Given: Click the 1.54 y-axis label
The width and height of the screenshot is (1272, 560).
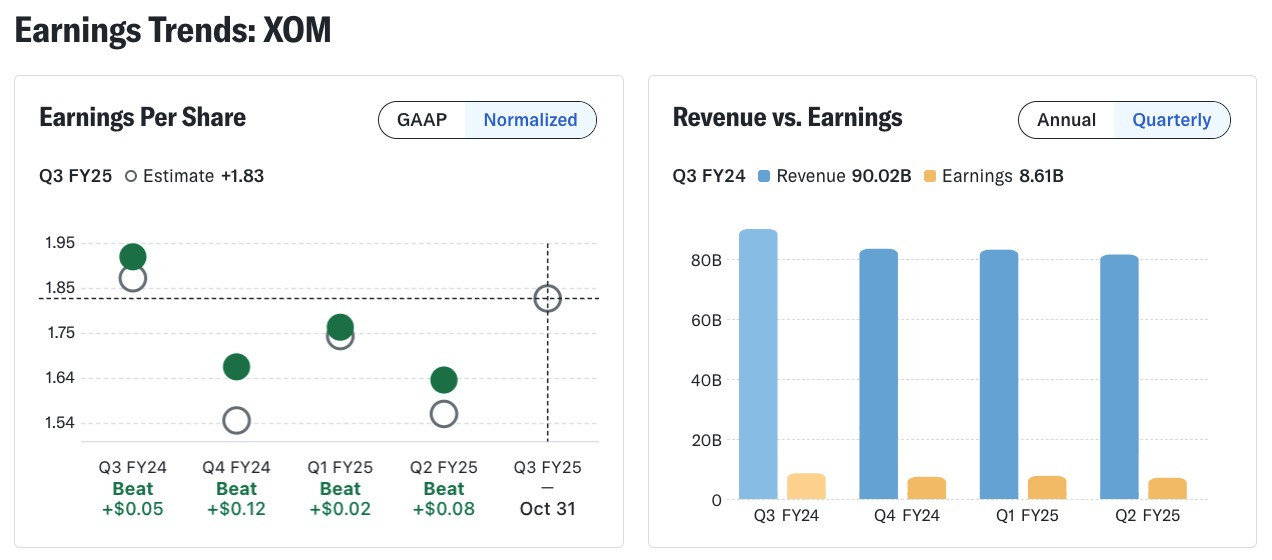Looking at the screenshot, I should tap(60, 422).
